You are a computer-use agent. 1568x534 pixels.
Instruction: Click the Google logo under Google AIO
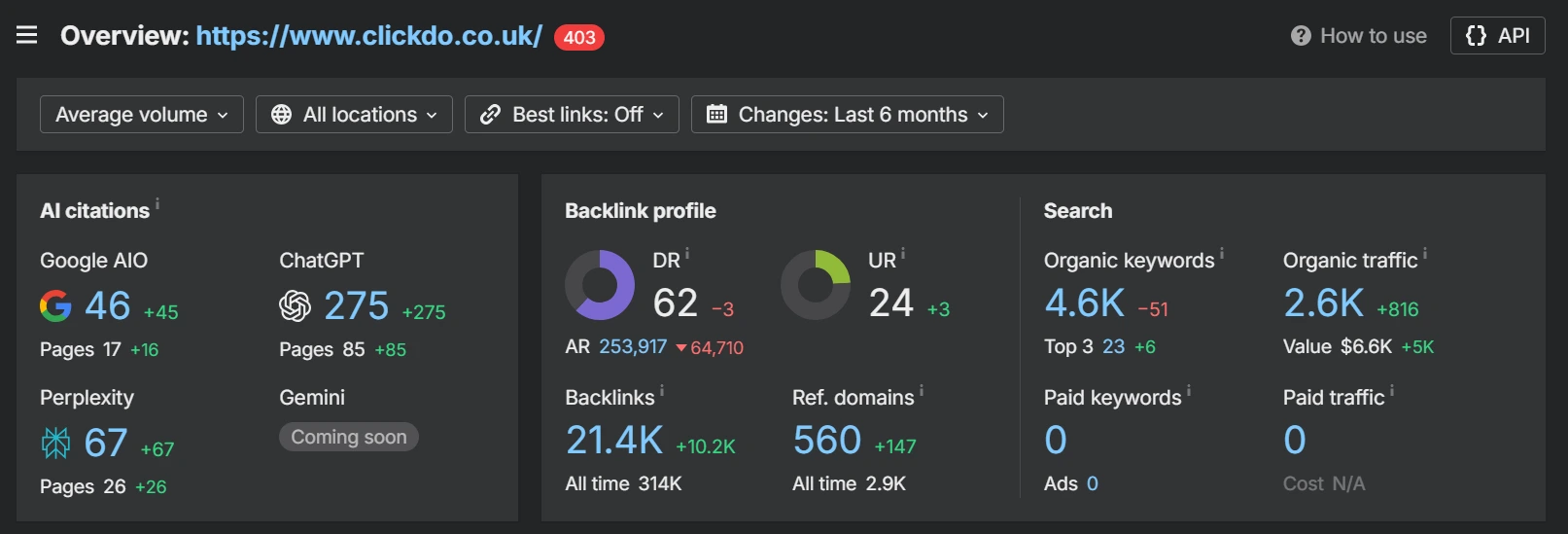pos(55,306)
